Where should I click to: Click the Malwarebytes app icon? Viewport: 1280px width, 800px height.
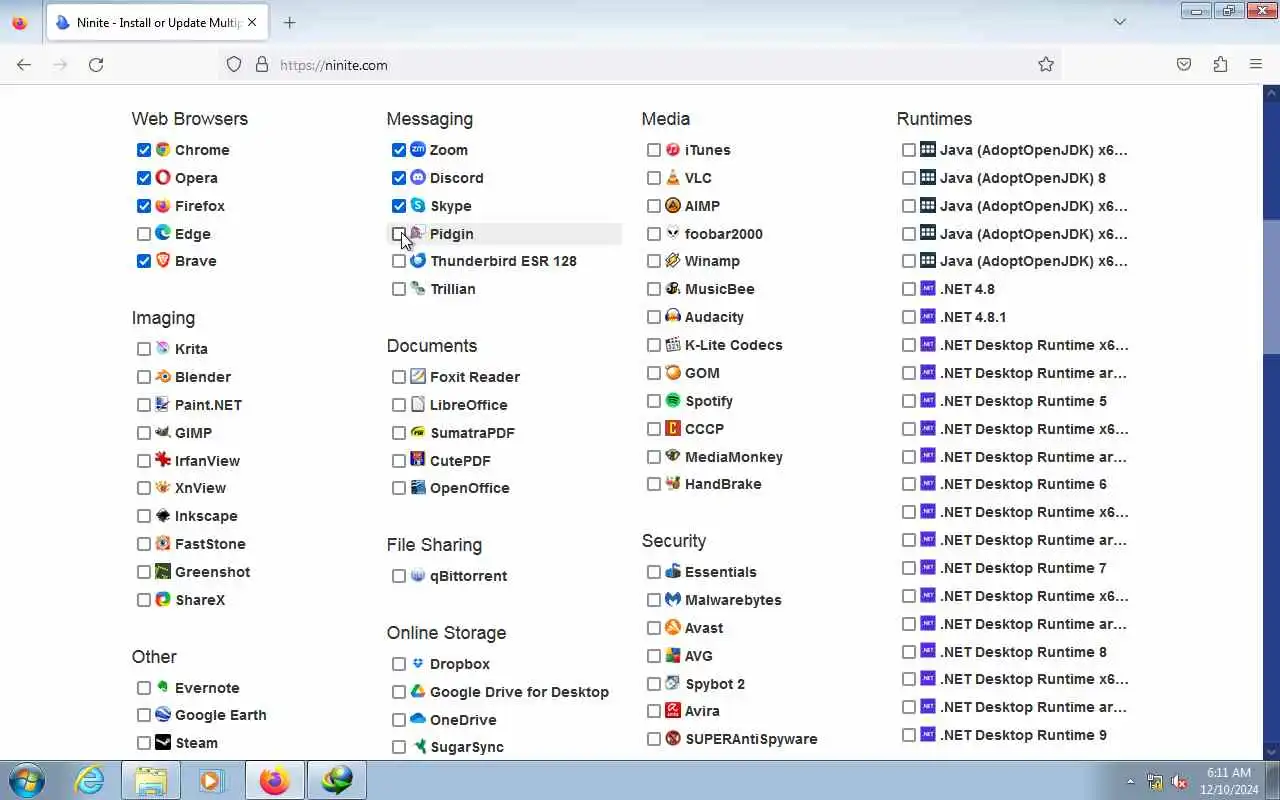(673, 599)
